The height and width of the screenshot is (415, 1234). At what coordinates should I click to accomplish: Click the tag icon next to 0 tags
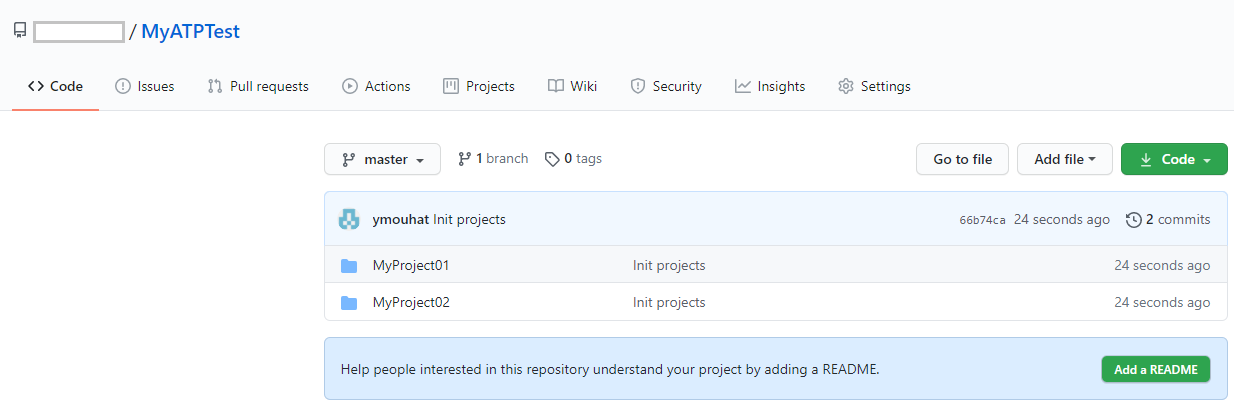click(x=551, y=159)
